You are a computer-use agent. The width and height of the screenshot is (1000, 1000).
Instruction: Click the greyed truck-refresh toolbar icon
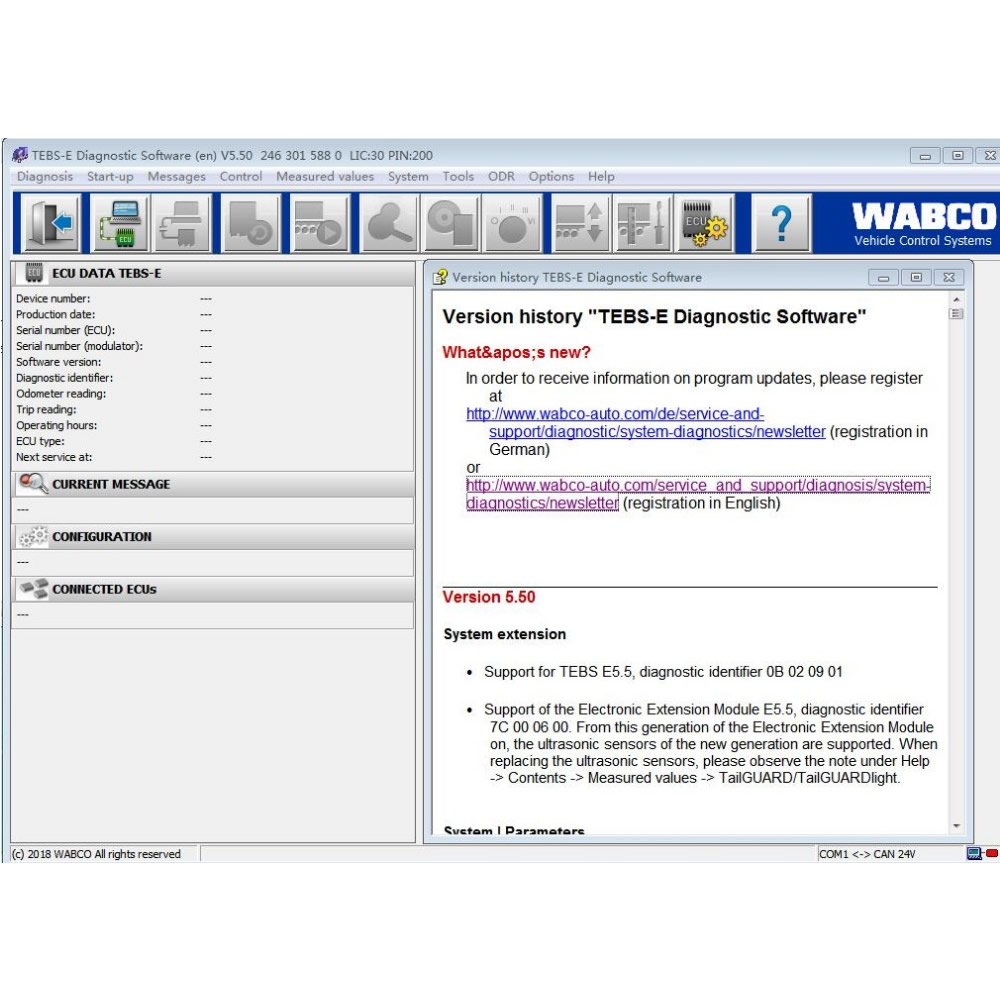click(251, 223)
